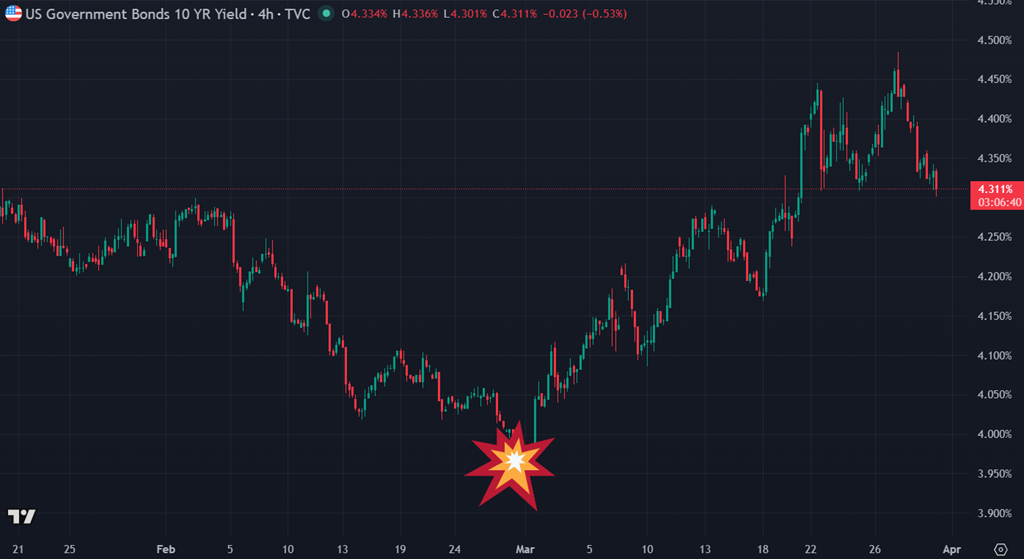Screen dimensions: 1024x559
Task: Click the 3.900% price scale level
Action: point(994,513)
